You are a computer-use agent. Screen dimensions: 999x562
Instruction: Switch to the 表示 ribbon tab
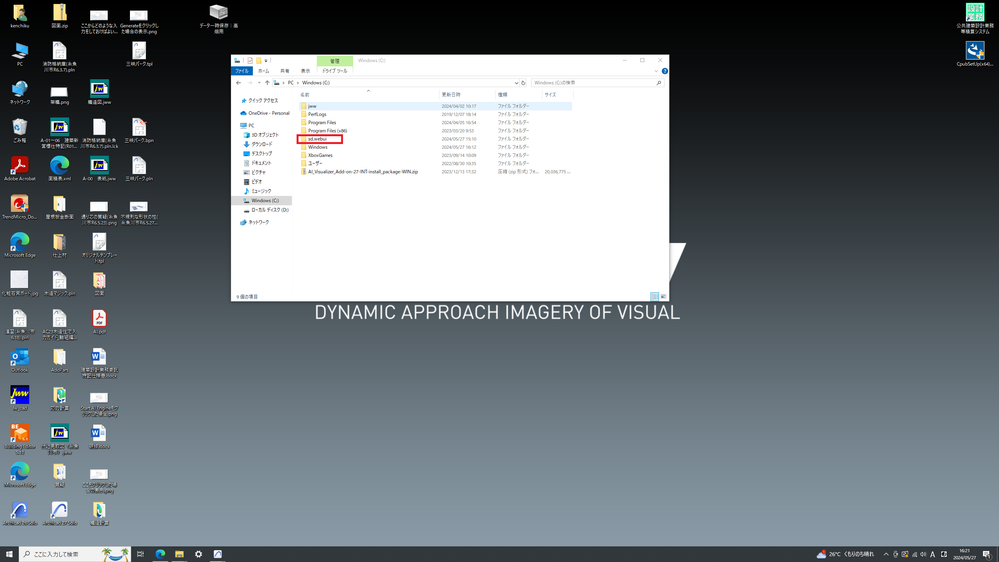(305, 71)
